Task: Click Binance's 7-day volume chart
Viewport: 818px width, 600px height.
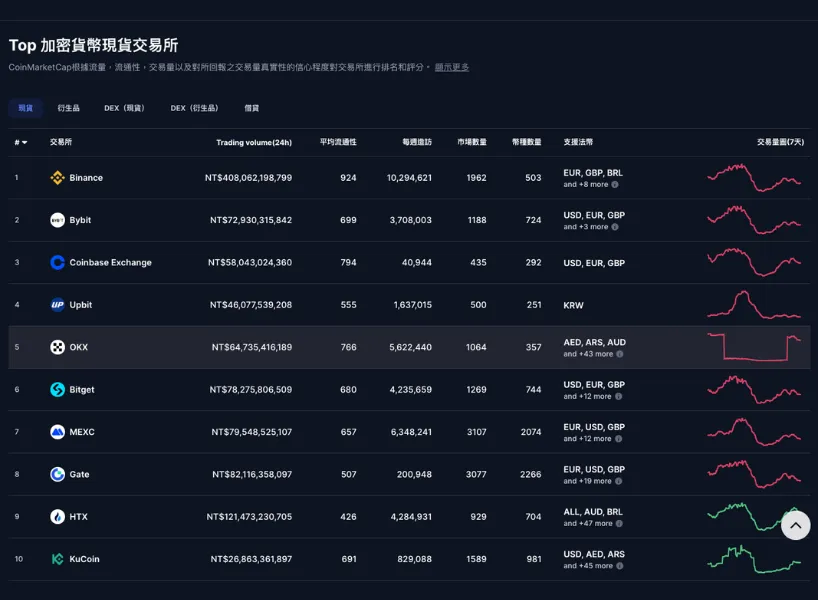Action: [754, 178]
